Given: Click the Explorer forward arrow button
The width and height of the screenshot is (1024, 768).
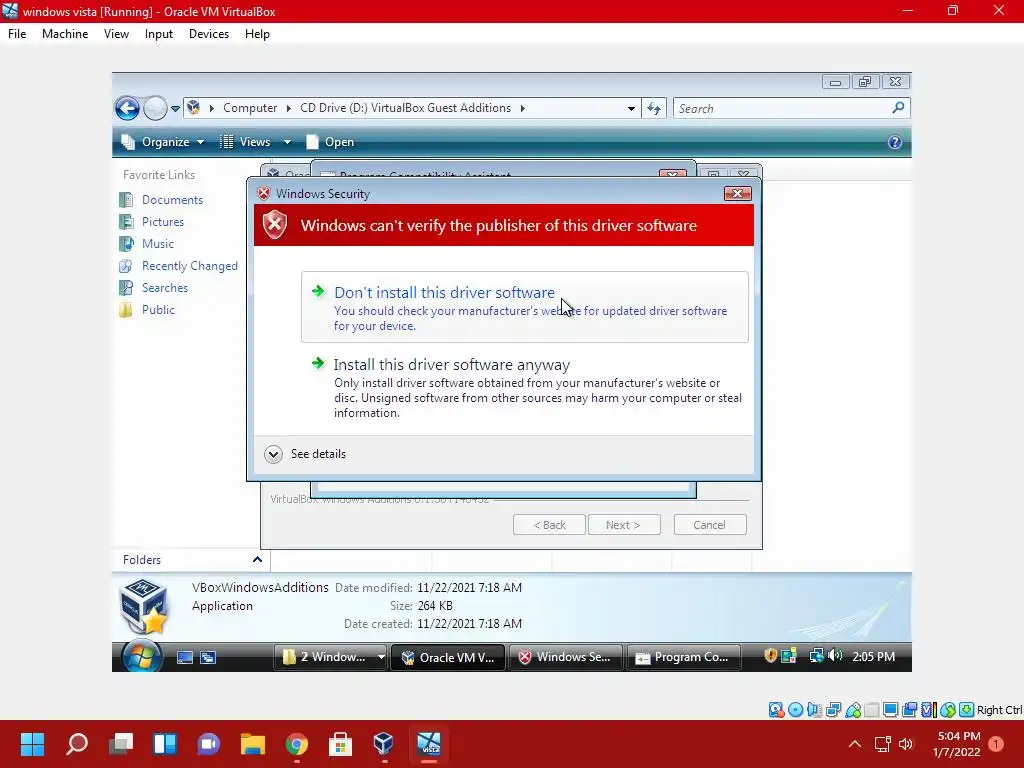Looking at the screenshot, I should pos(155,108).
